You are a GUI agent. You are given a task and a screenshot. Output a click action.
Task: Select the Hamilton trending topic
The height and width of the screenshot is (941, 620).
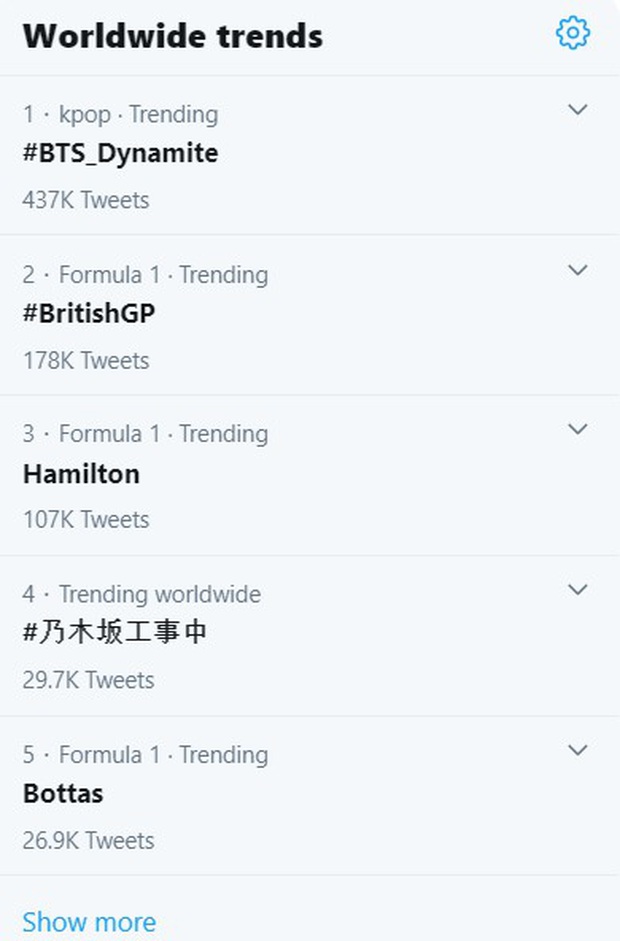coord(81,474)
